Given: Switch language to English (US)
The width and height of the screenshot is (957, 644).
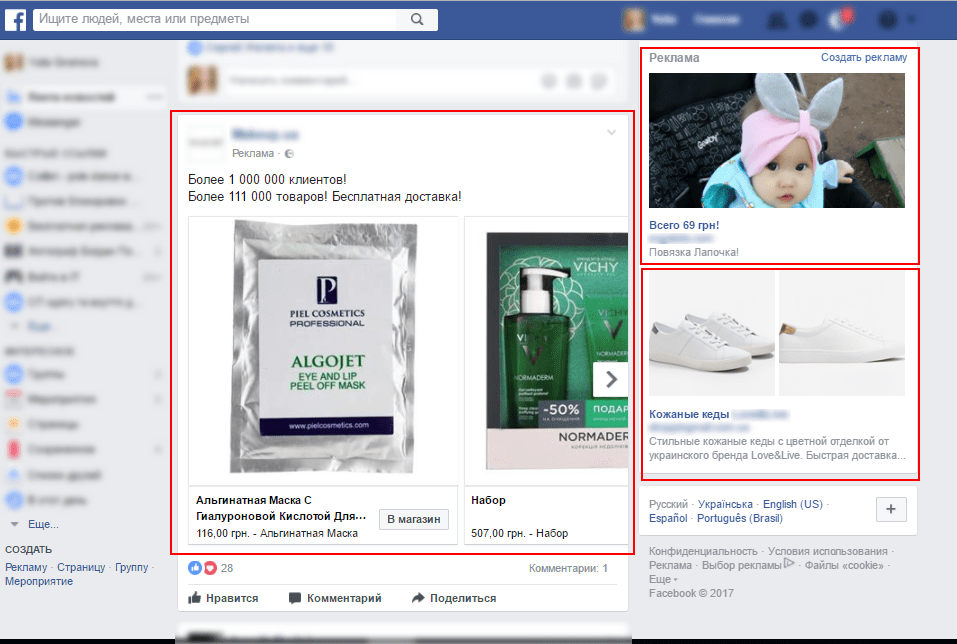Looking at the screenshot, I should 793,504.
